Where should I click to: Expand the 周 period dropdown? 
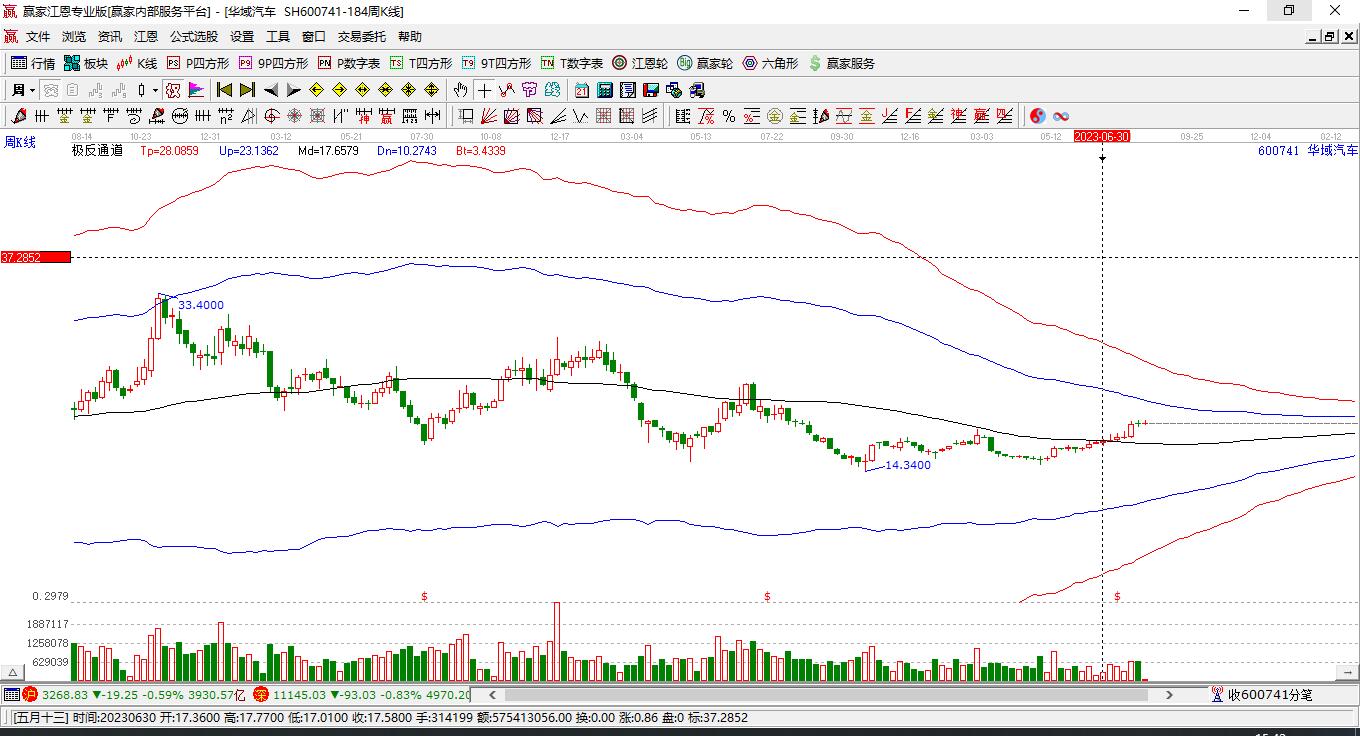point(32,90)
